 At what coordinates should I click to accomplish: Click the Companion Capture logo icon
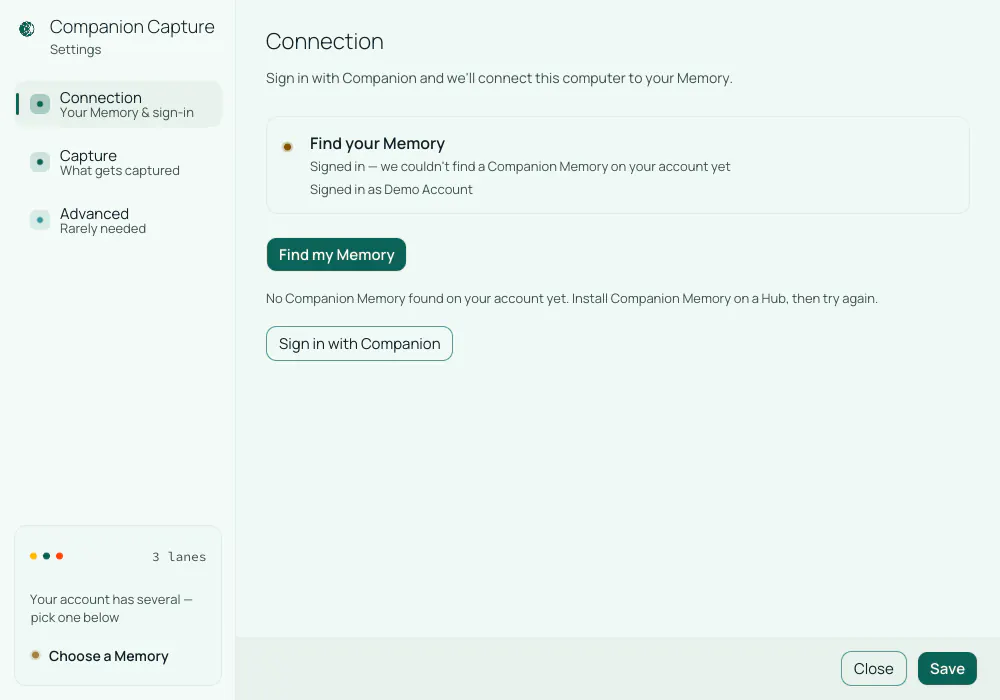(x=27, y=29)
